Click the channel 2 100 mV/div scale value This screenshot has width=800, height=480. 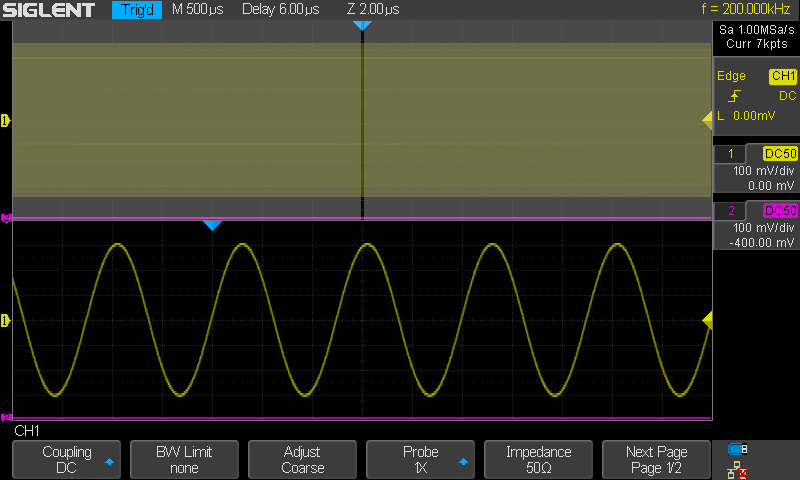click(763, 228)
